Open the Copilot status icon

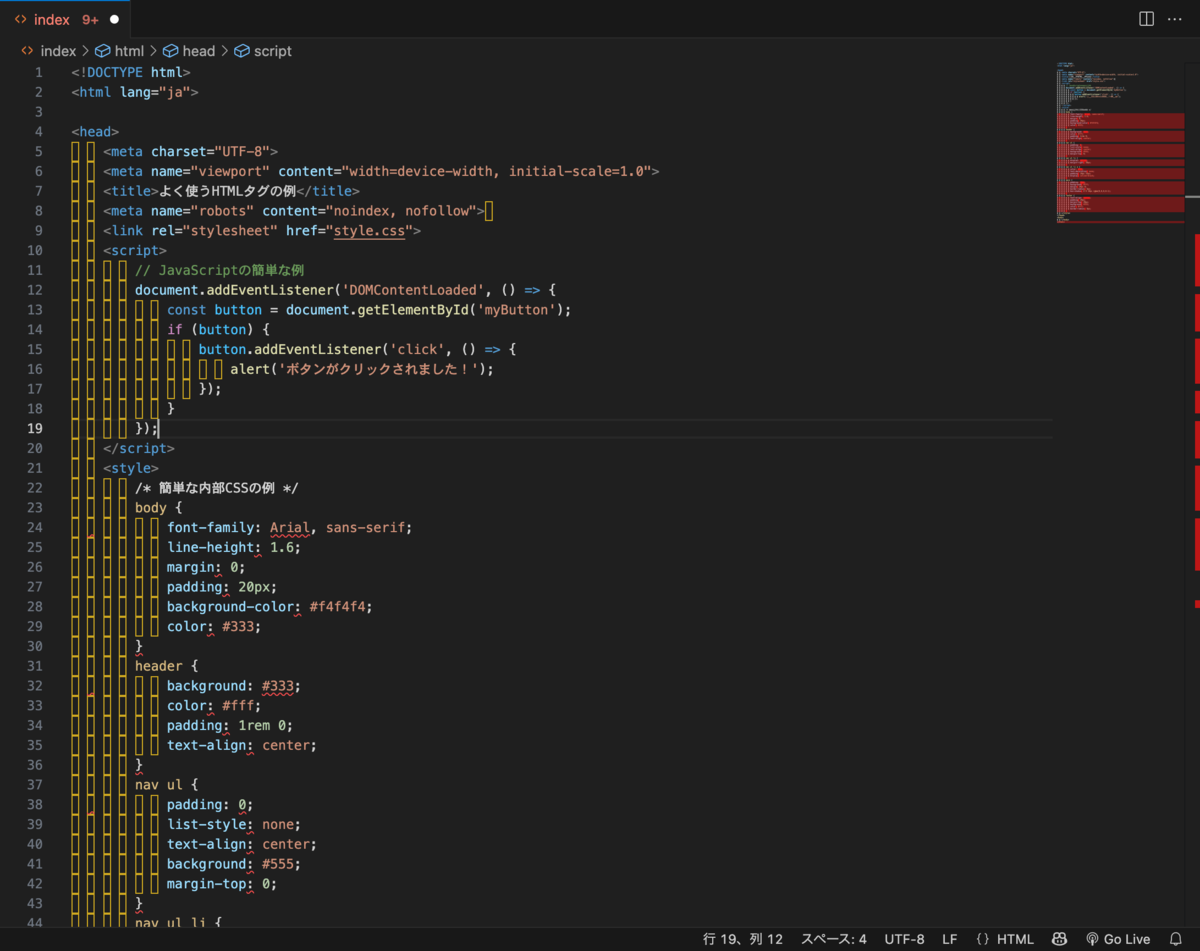coord(1059,939)
